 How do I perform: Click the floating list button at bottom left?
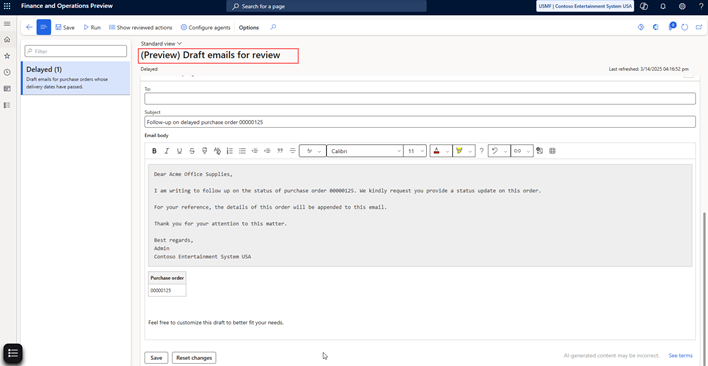pyautogui.click(x=13, y=353)
